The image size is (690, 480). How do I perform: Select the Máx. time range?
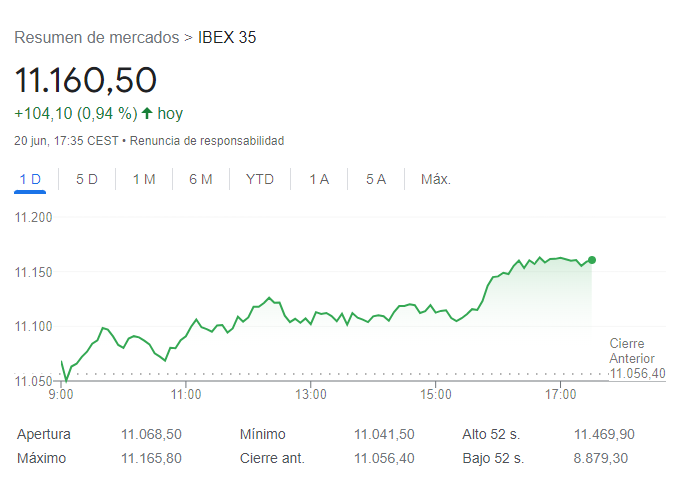436,179
